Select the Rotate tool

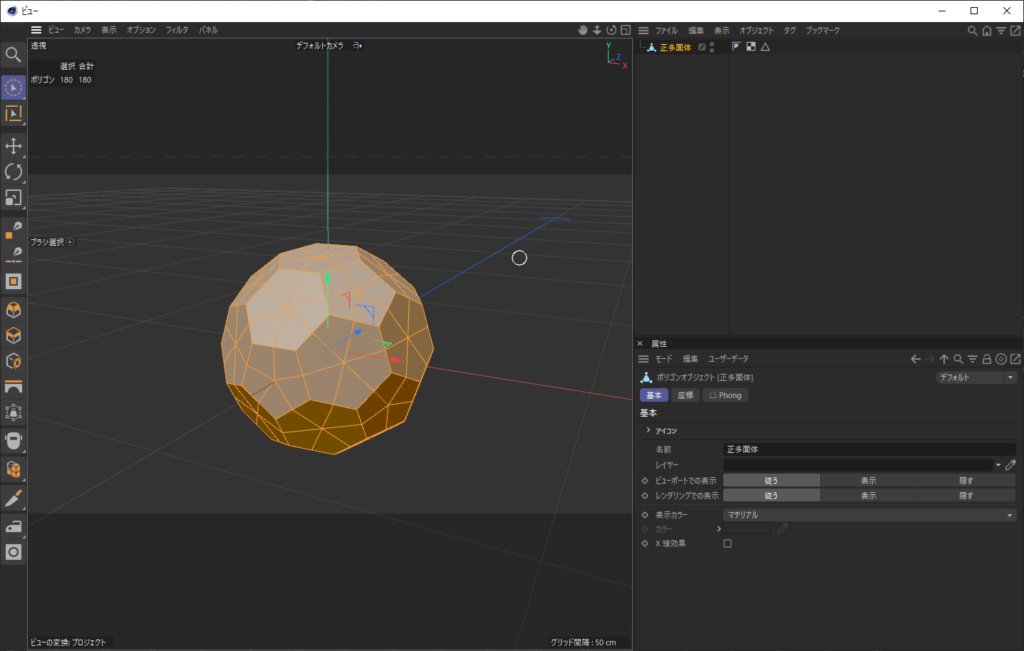click(14, 172)
